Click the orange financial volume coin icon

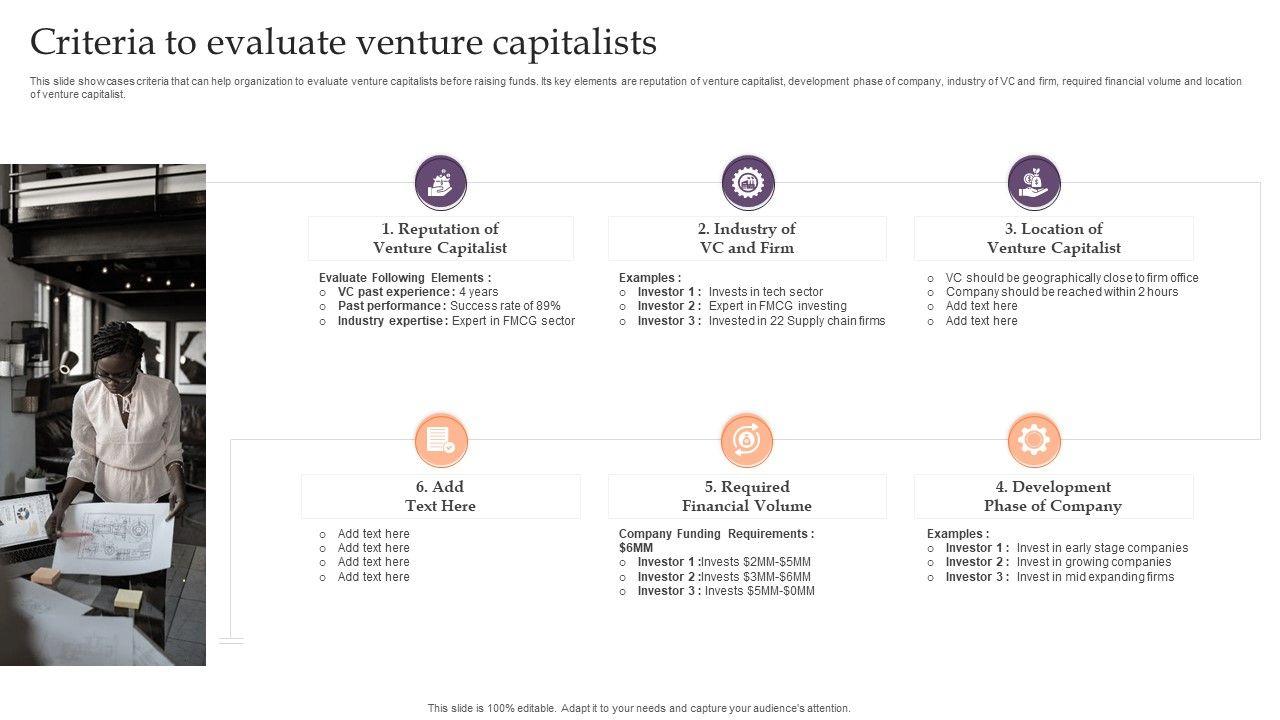click(747, 440)
